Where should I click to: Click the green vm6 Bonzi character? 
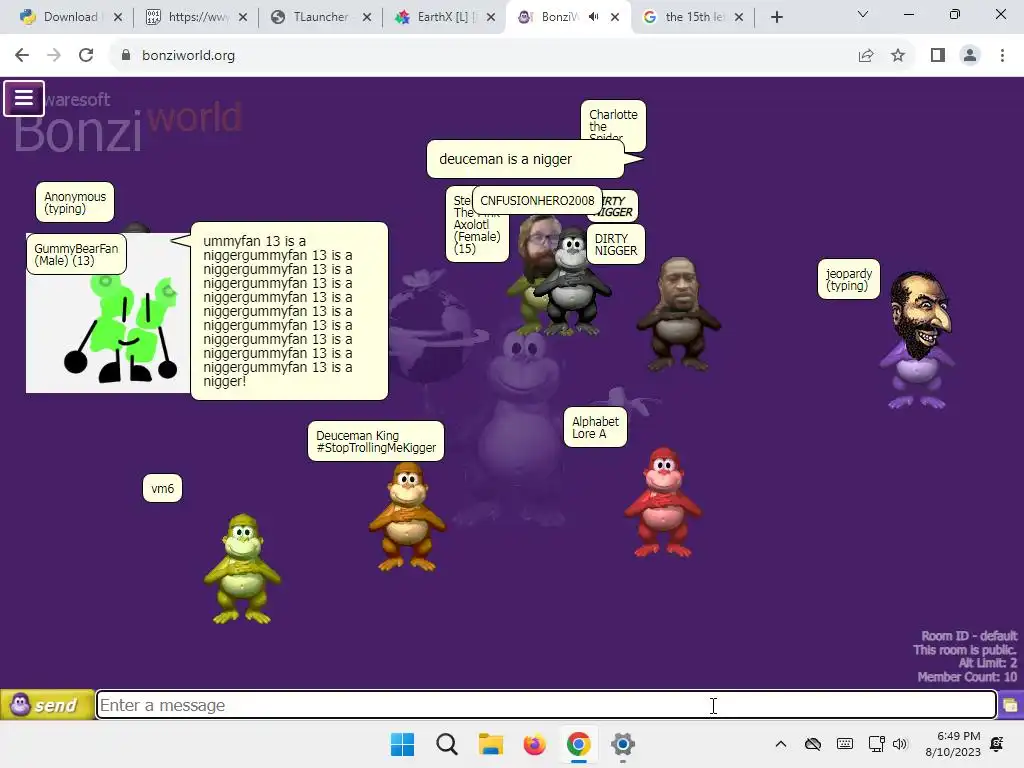242,569
